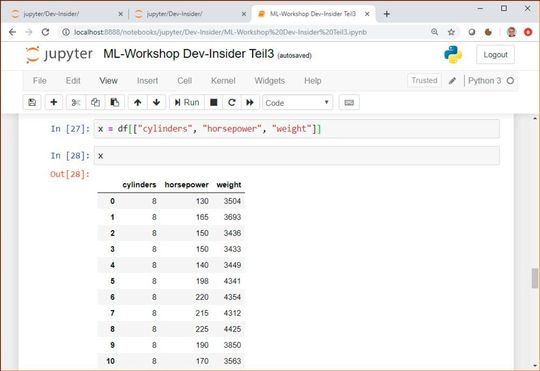Click code cell In [27] input
Screen dimensions: 540x371
297,129
